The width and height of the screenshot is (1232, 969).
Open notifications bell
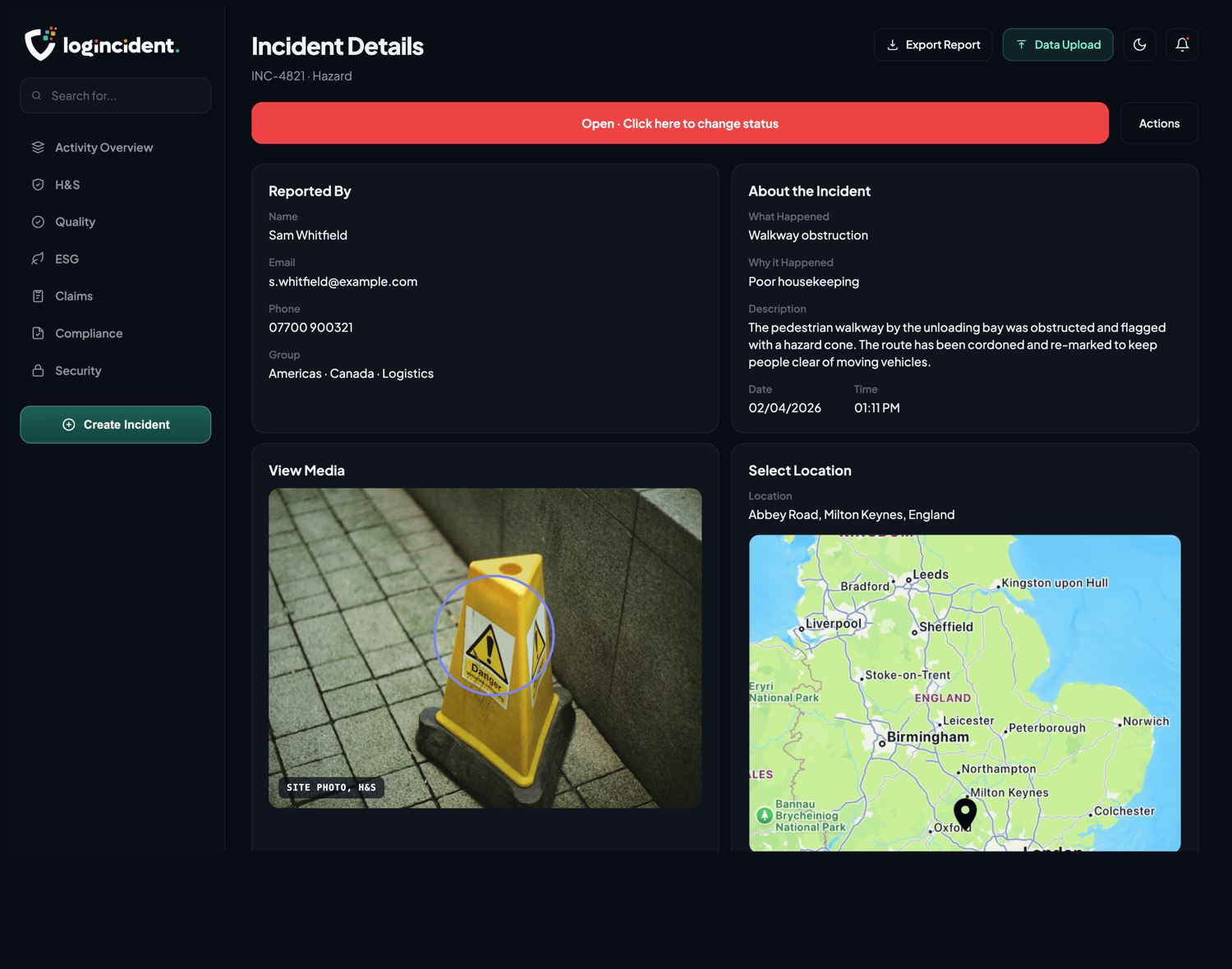tap(1183, 45)
